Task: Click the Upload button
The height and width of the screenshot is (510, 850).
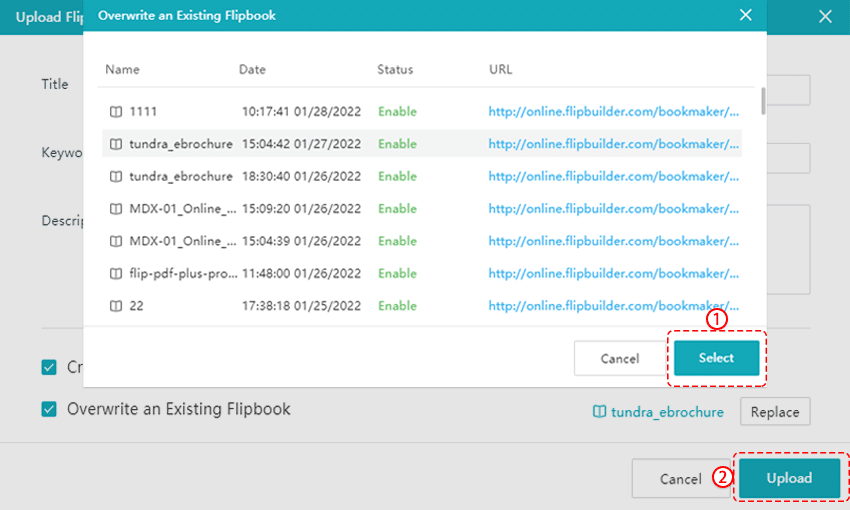Action: click(789, 478)
